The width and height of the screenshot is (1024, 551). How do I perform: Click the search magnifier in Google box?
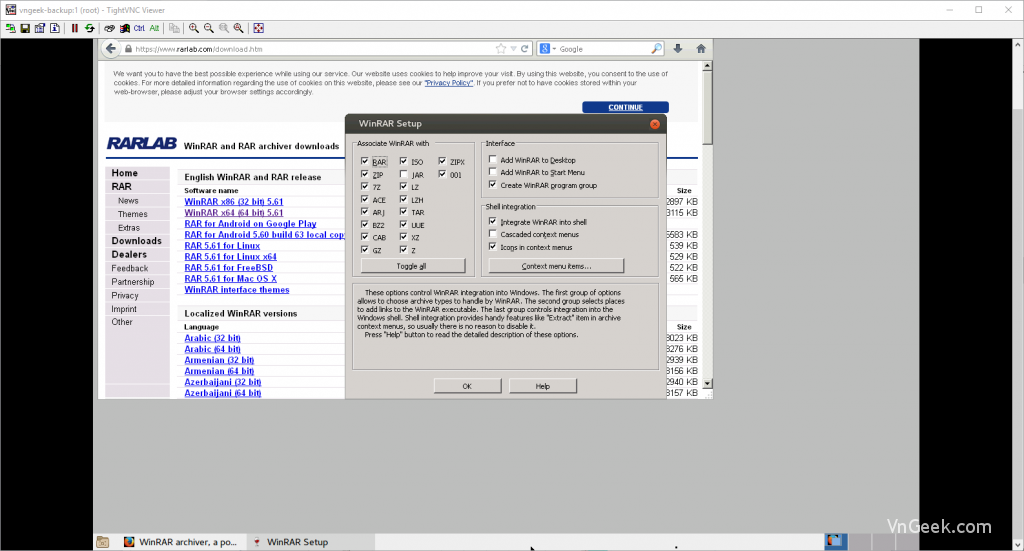656,48
